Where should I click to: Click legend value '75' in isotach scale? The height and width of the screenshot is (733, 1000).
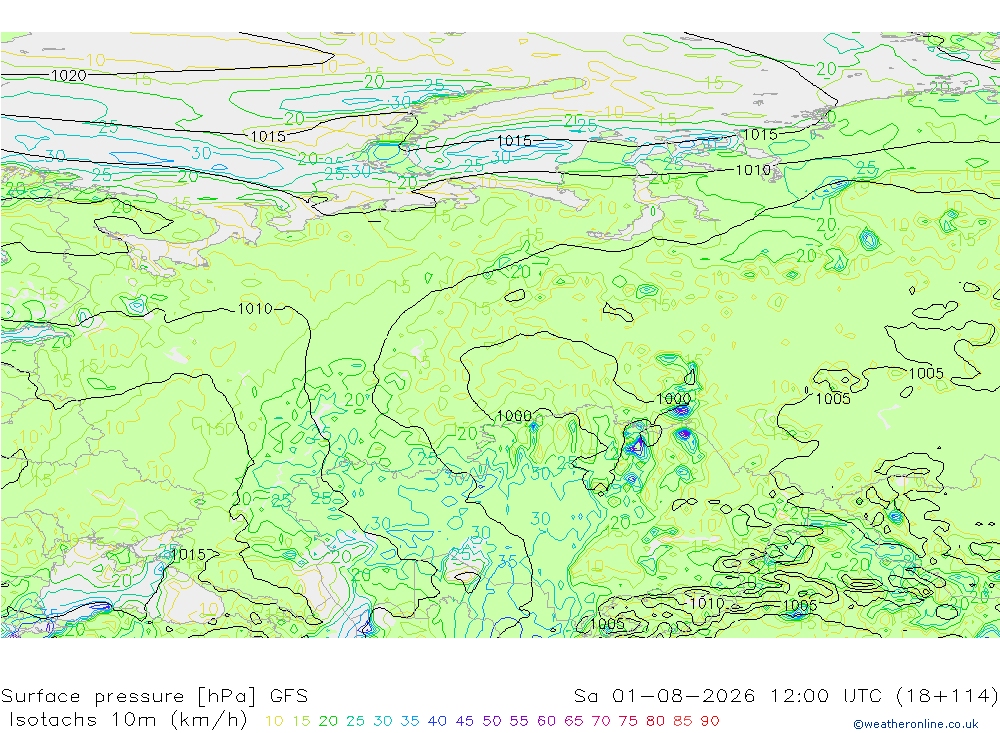click(628, 721)
